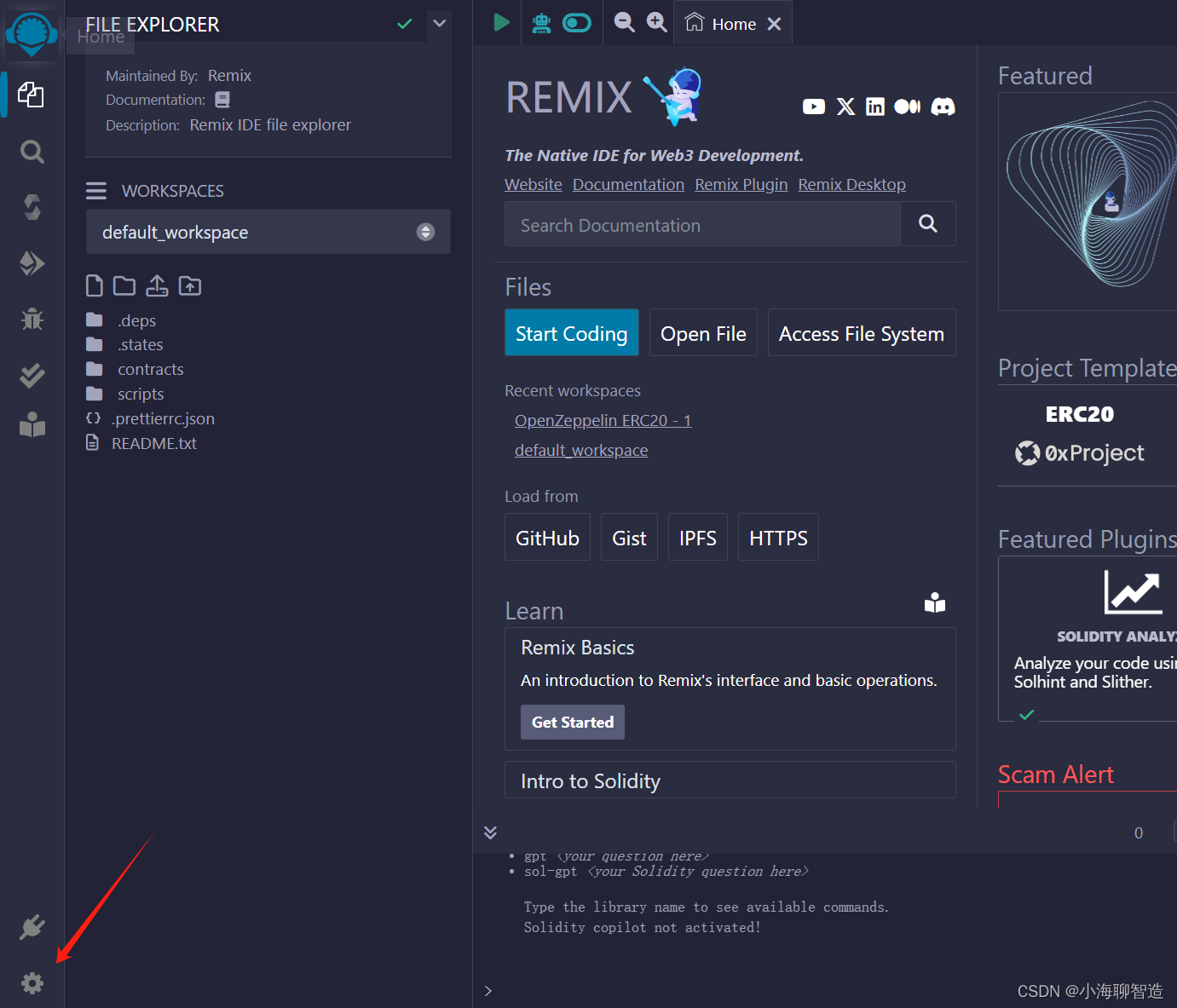This screenshot has height=1008, width=1177.
Task: Click the zoom in magnifier icon
Action: [656, 22]
